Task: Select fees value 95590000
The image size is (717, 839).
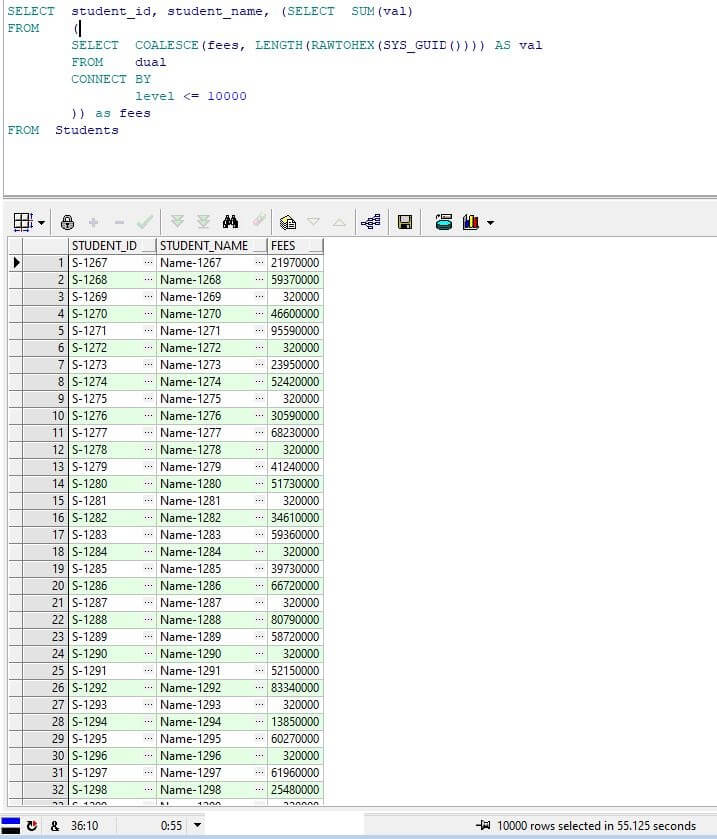Action: [295, 331]
